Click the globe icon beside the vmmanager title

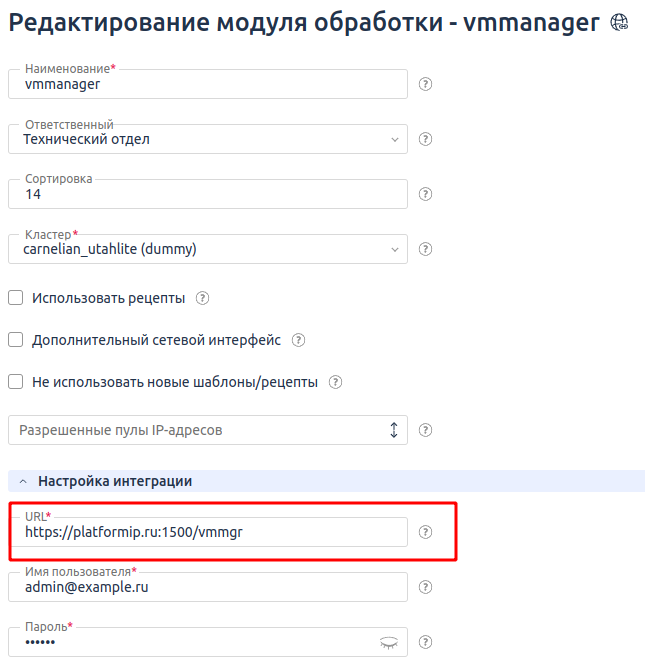pos(619,23)
